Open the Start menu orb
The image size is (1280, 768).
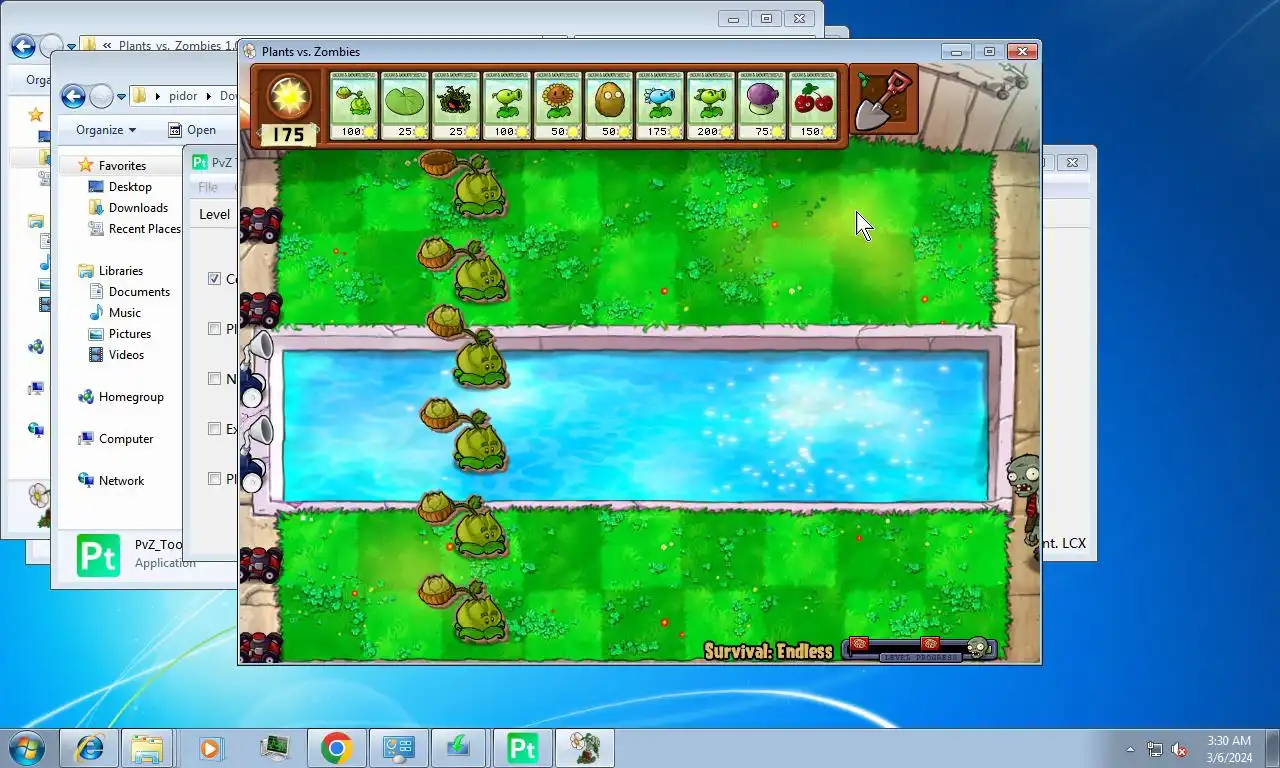26,748
